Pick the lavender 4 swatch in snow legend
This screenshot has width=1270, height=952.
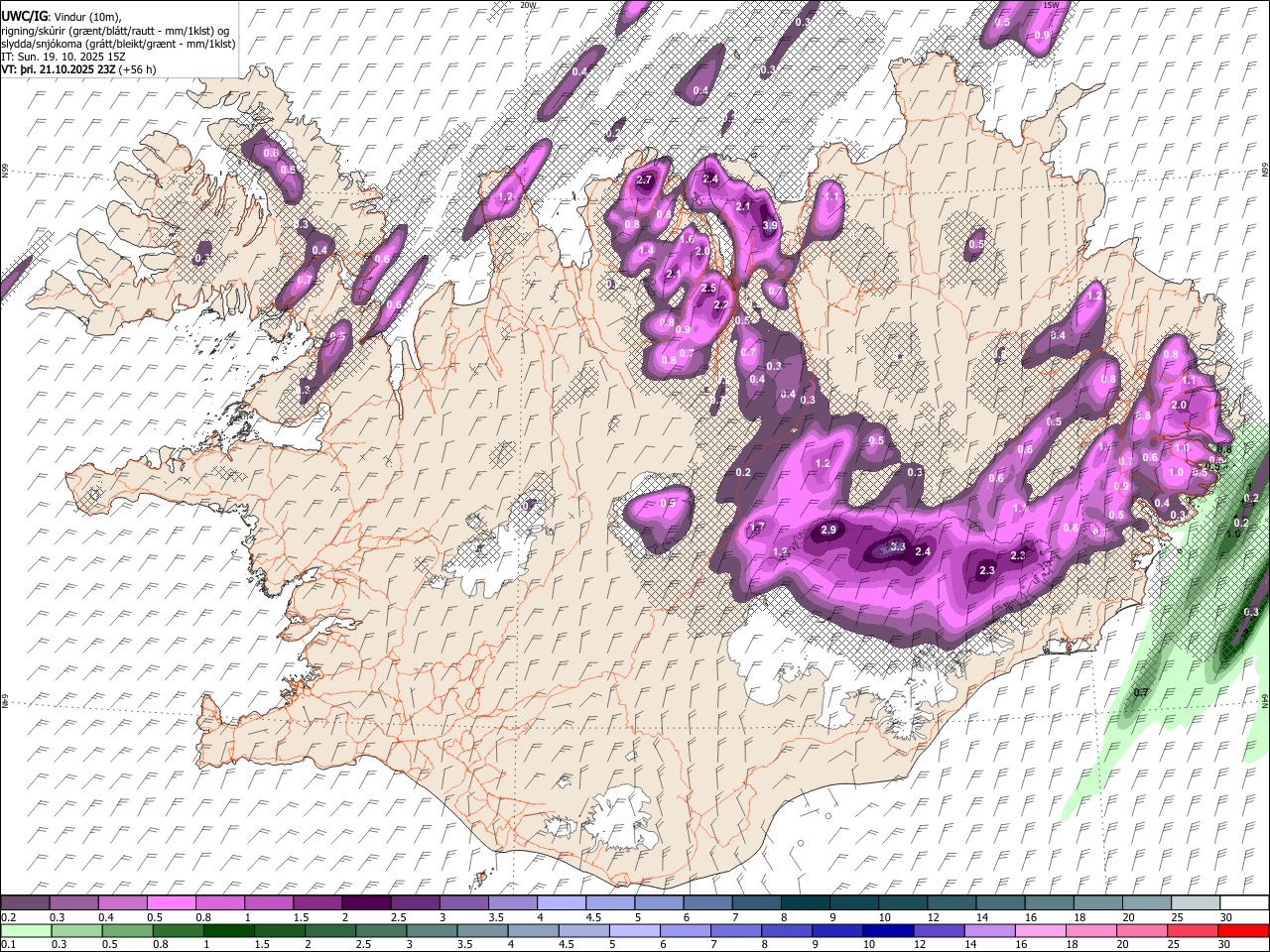coord(561,903)
